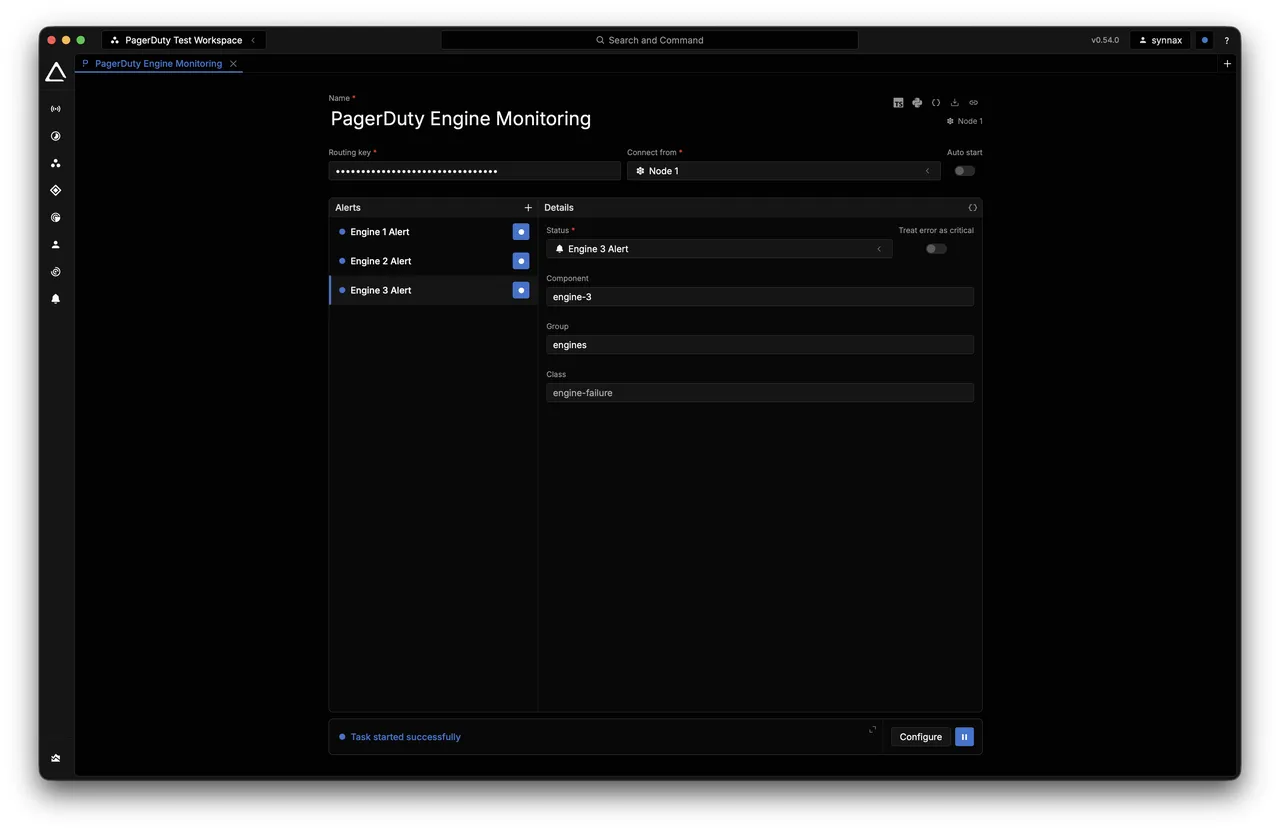Open the Status dropdown showing Engine 3 Alert

click(x=720, y=249)
